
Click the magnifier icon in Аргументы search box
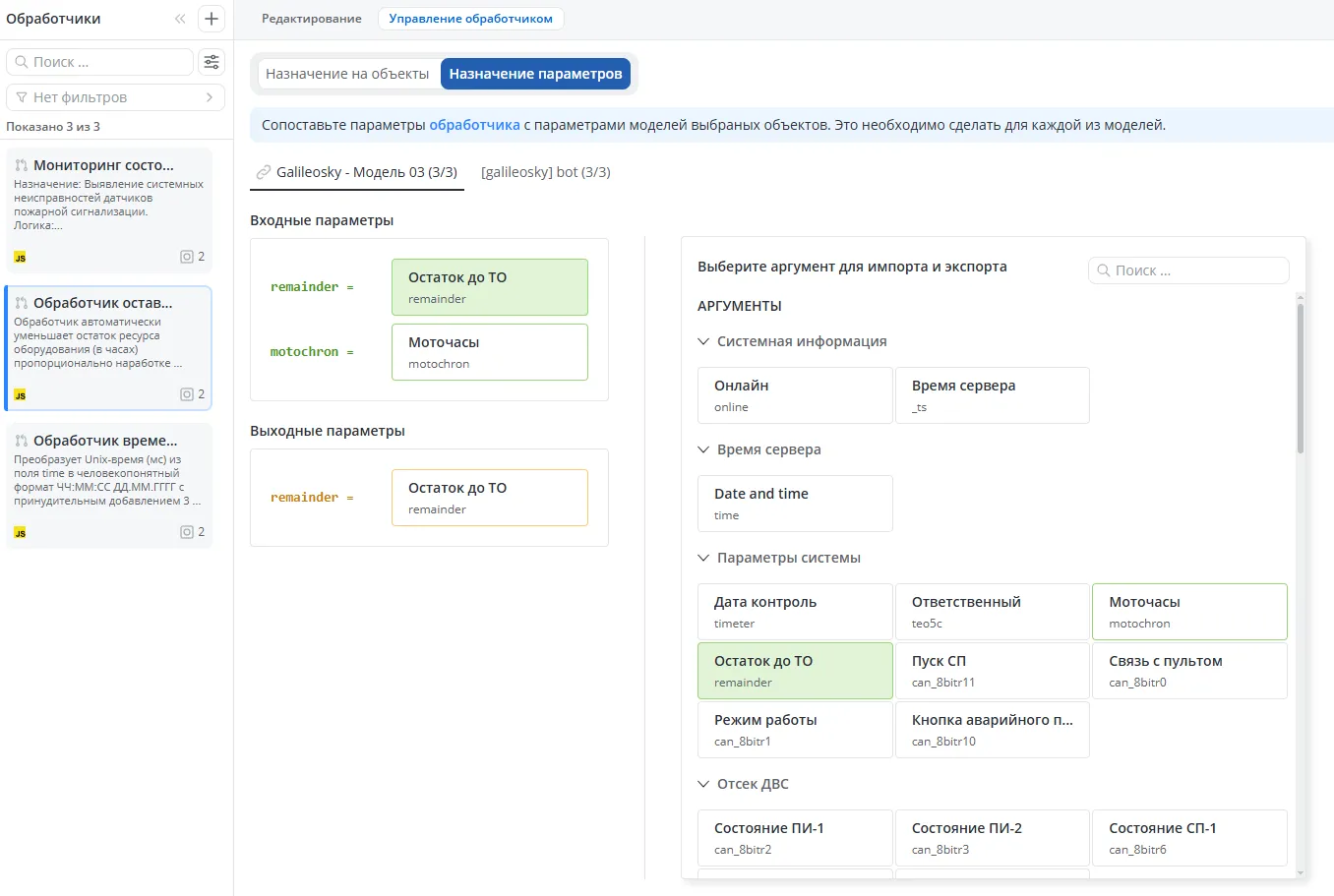tap(1104, 269)
